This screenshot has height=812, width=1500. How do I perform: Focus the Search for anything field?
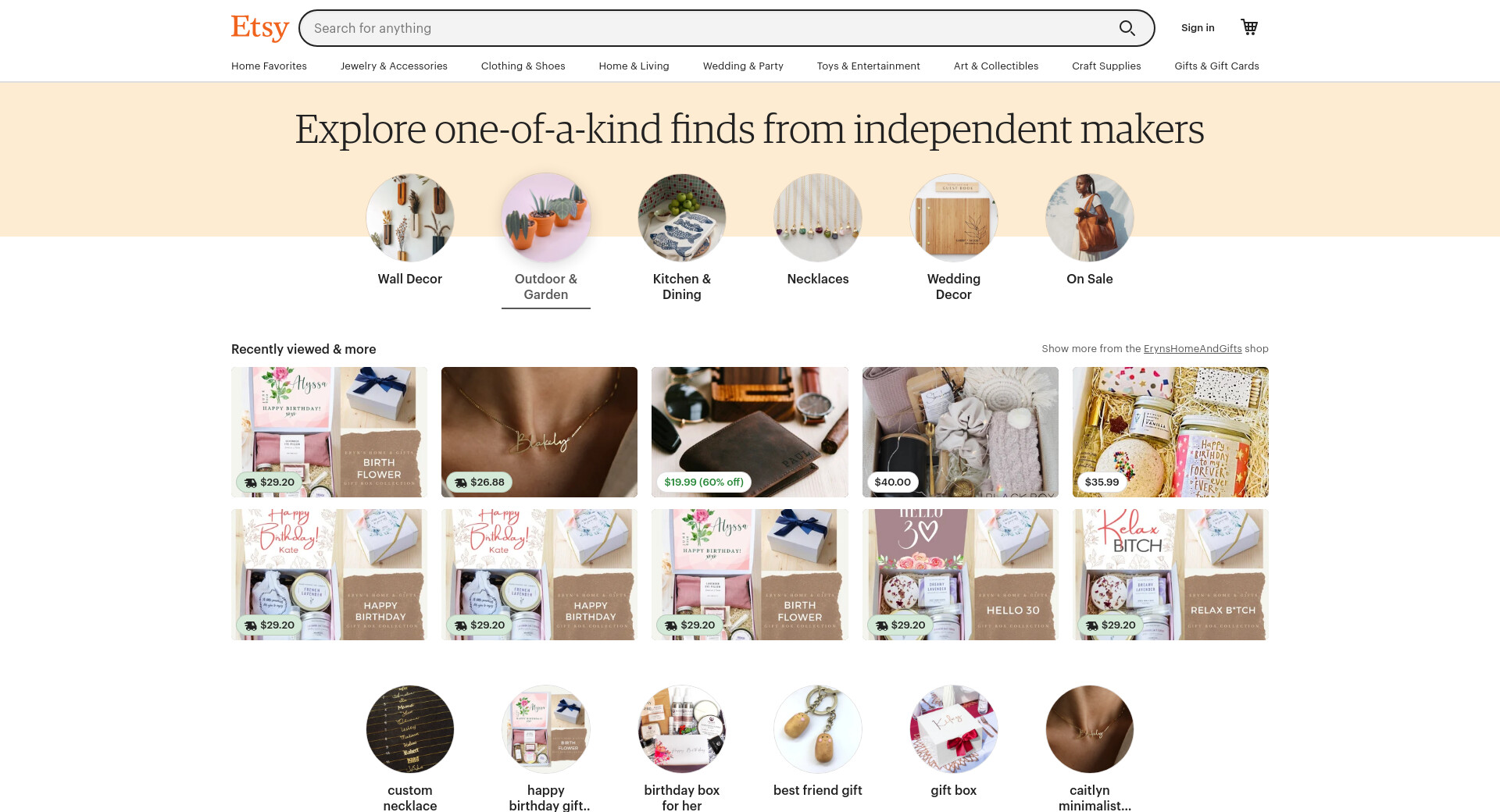pyautogui.click(x=711, y=28)
